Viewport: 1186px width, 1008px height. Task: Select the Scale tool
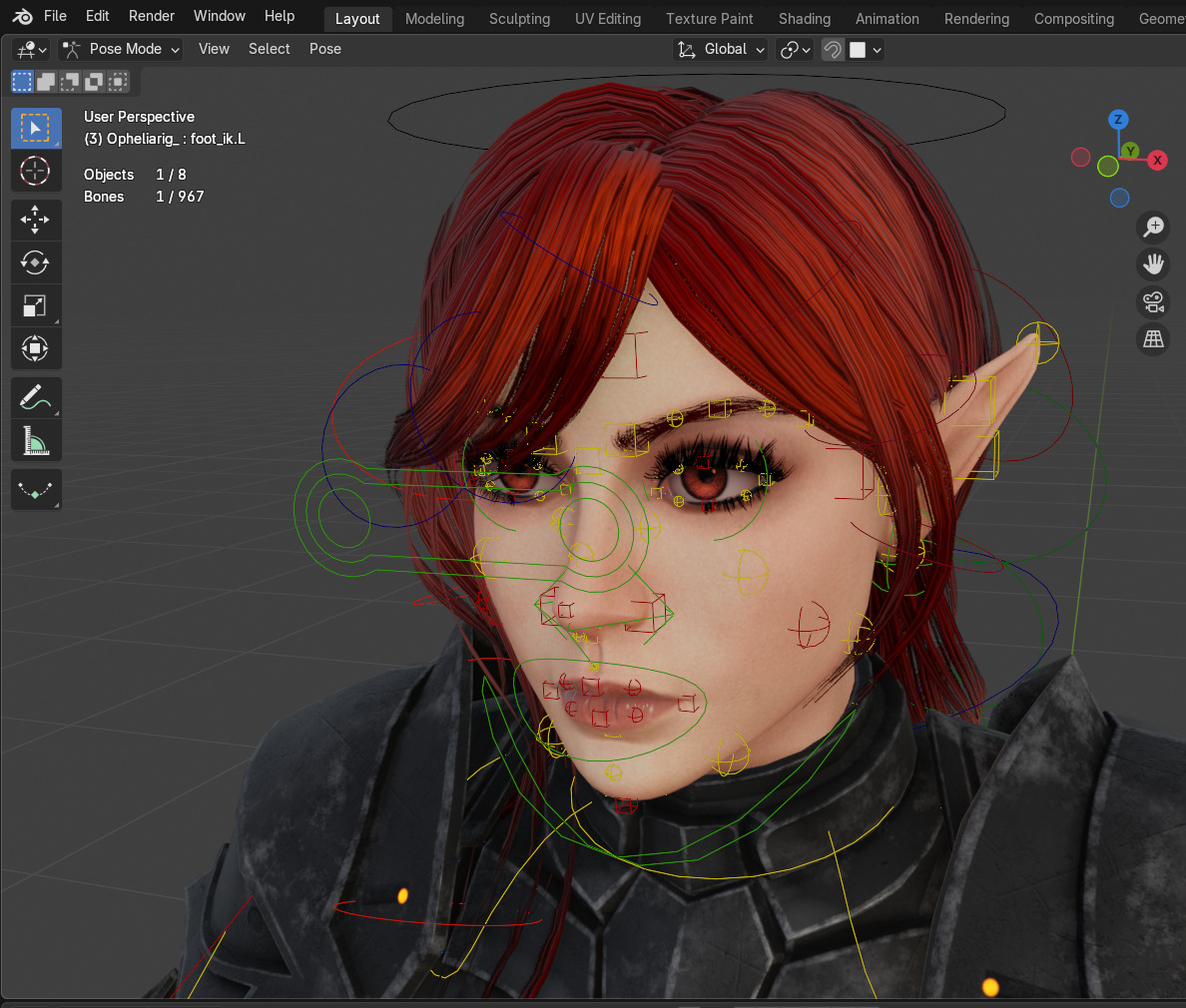36,305
